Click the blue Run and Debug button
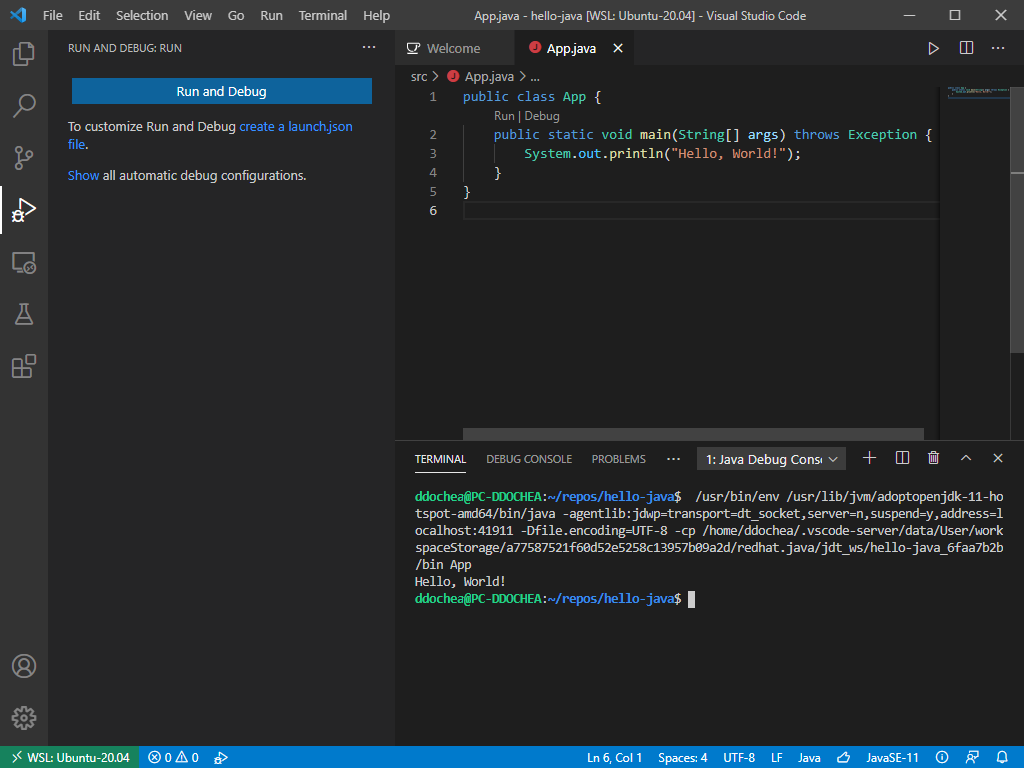 [221, 91]
